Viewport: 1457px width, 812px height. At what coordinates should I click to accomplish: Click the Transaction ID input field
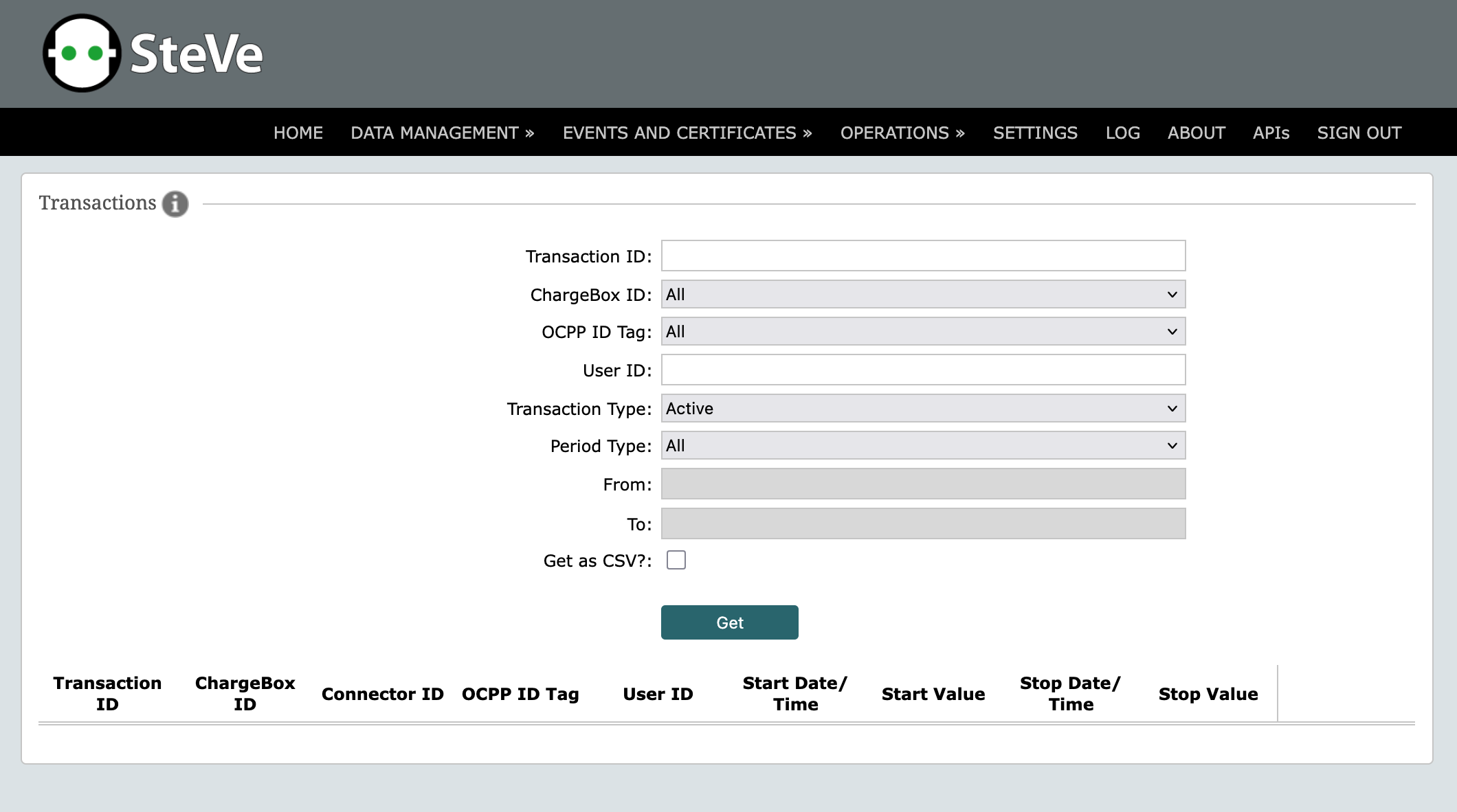(923, 256)
